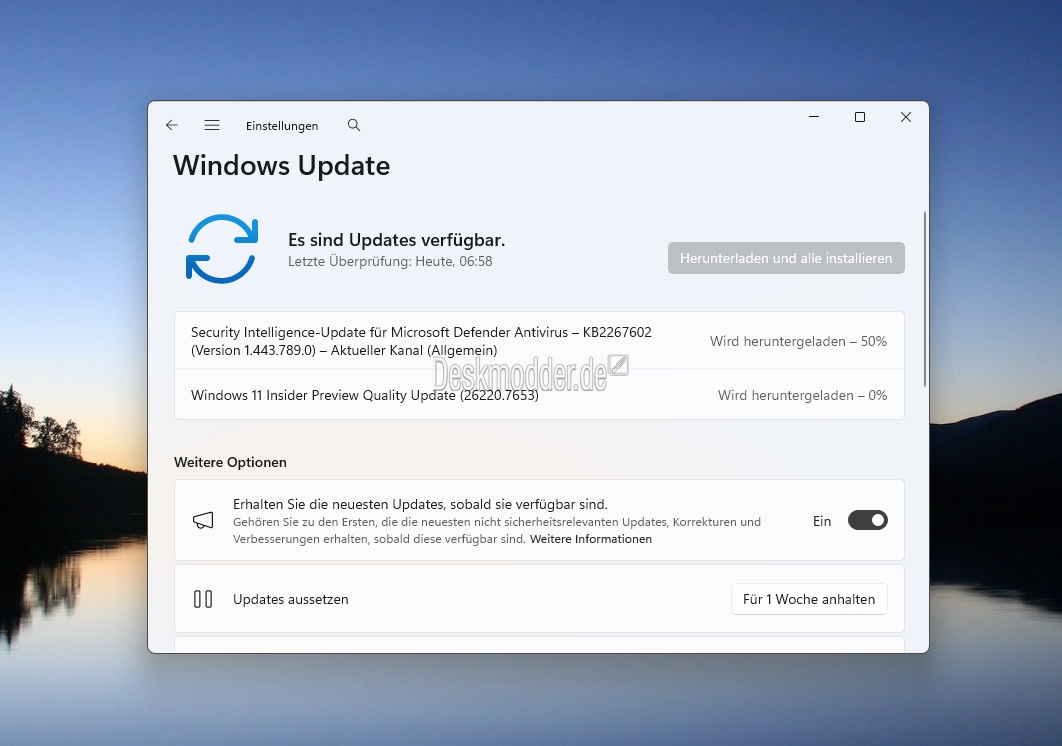Click the blue update sync icon
The width and height of the screenshot is (1062, 746).
coord(222,248)
